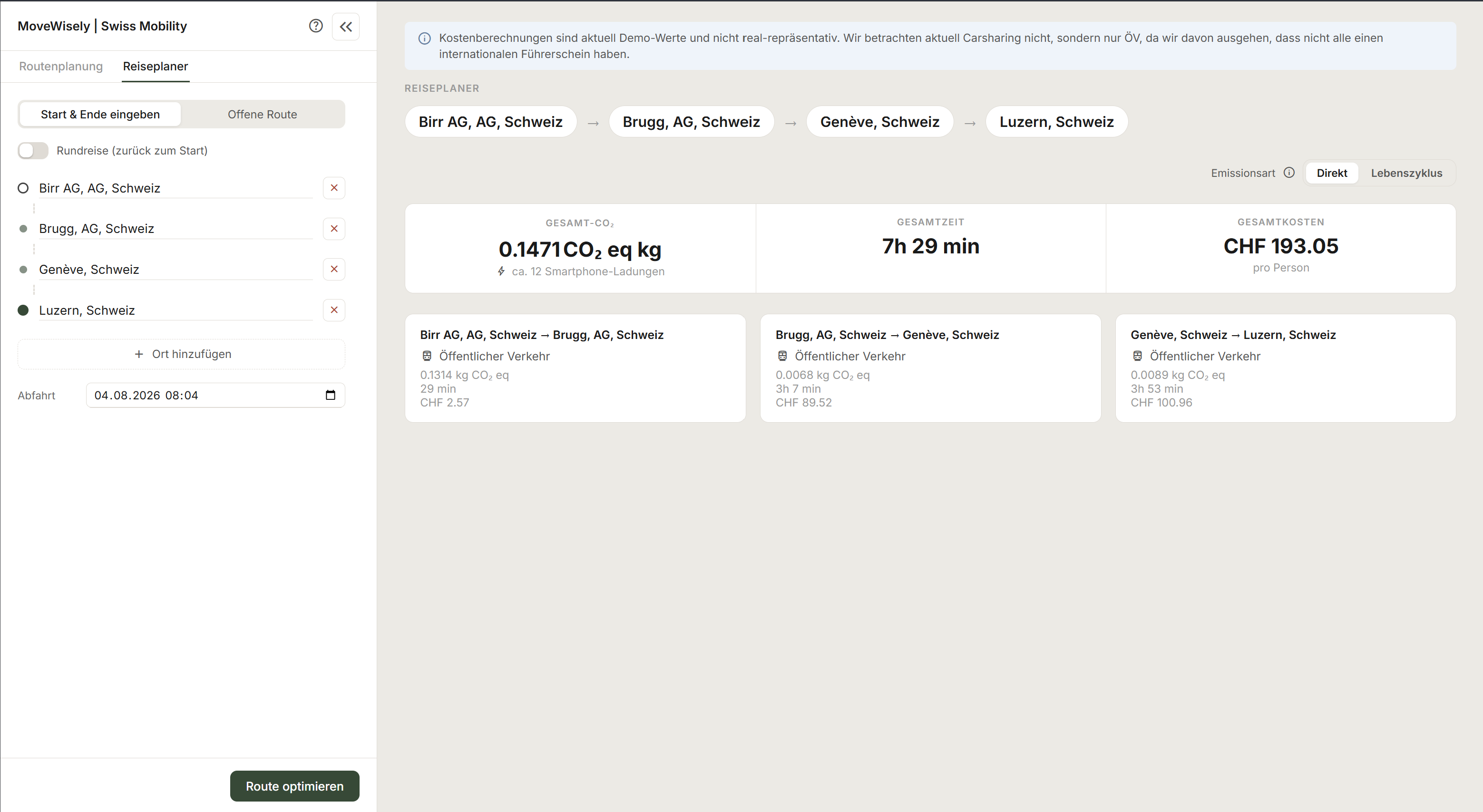Click the Birr AG route chip
This screenshot has height=812, width=1483.
pyautogui.click(x=490, y=121)
